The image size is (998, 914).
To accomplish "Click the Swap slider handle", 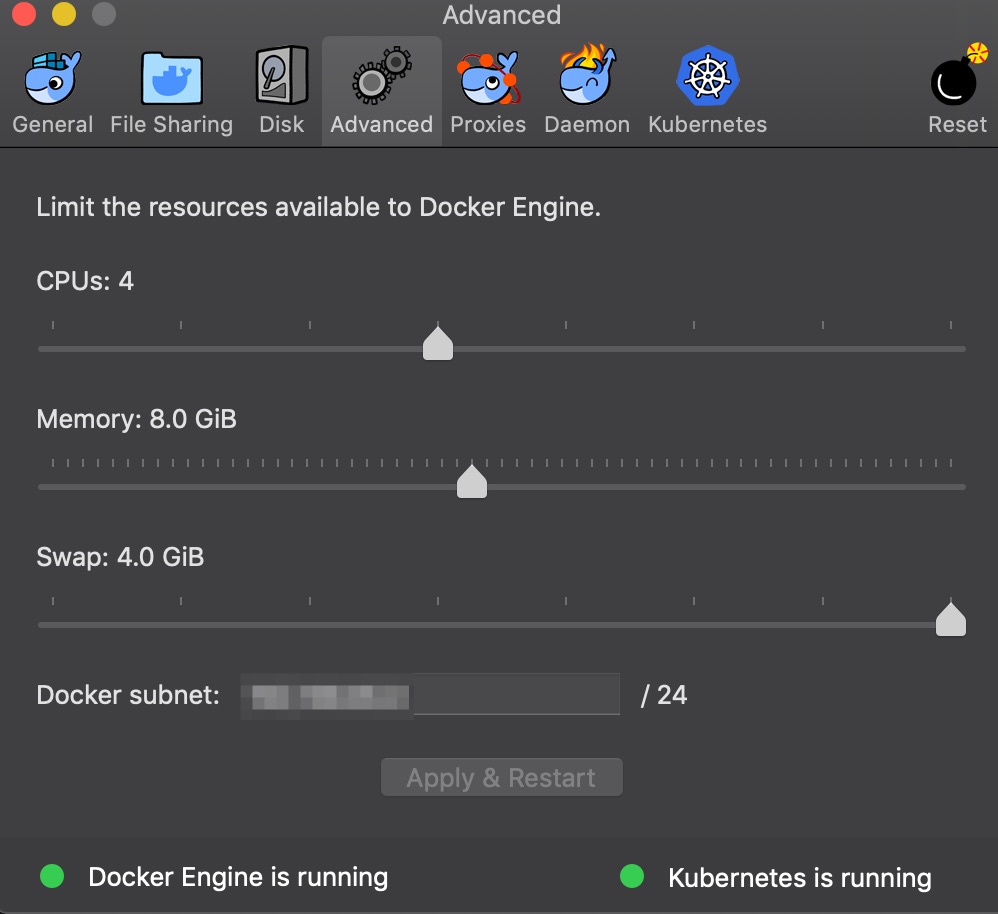I will (950, 619).
